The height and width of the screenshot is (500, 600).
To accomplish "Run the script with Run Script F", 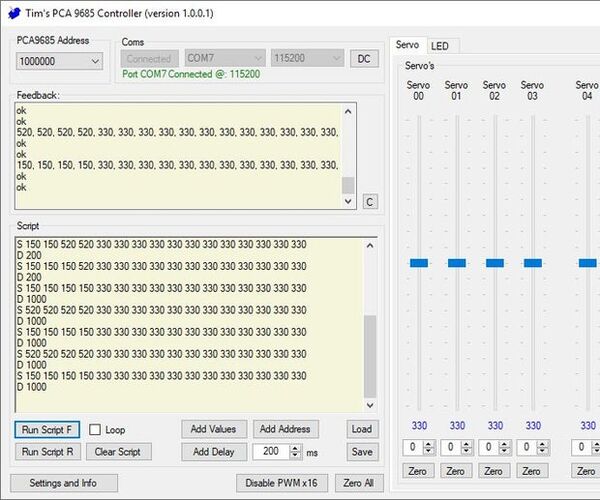I will [x=47, y=430].
